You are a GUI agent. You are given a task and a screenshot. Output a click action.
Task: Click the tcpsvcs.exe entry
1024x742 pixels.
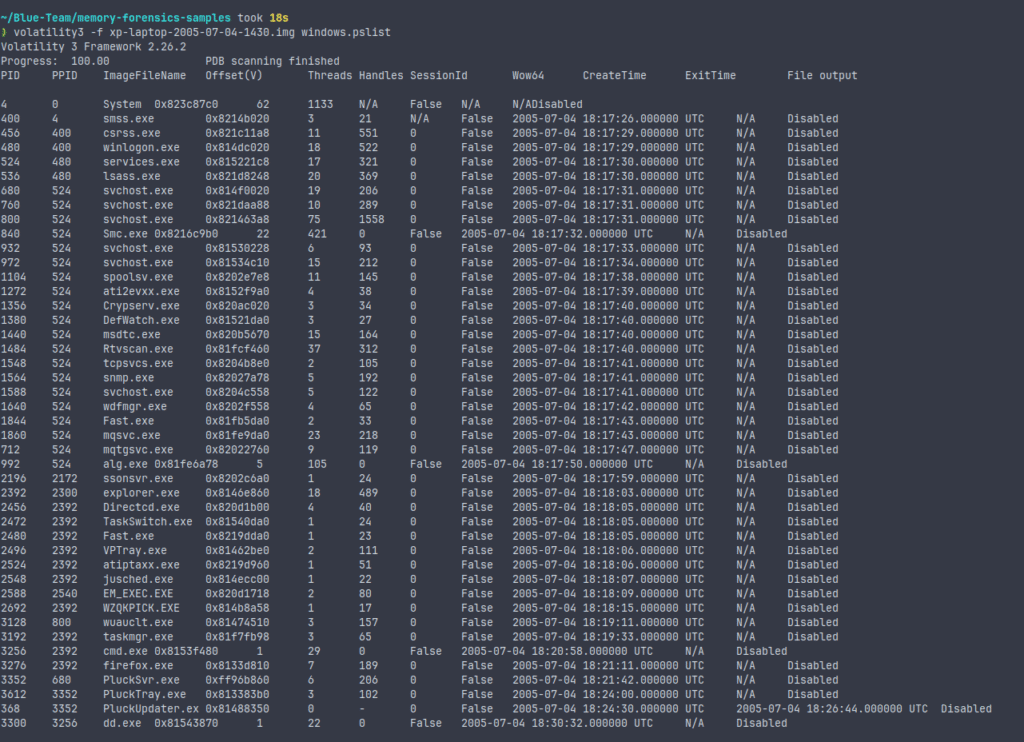pyautogui.click(x=138, y=363)
